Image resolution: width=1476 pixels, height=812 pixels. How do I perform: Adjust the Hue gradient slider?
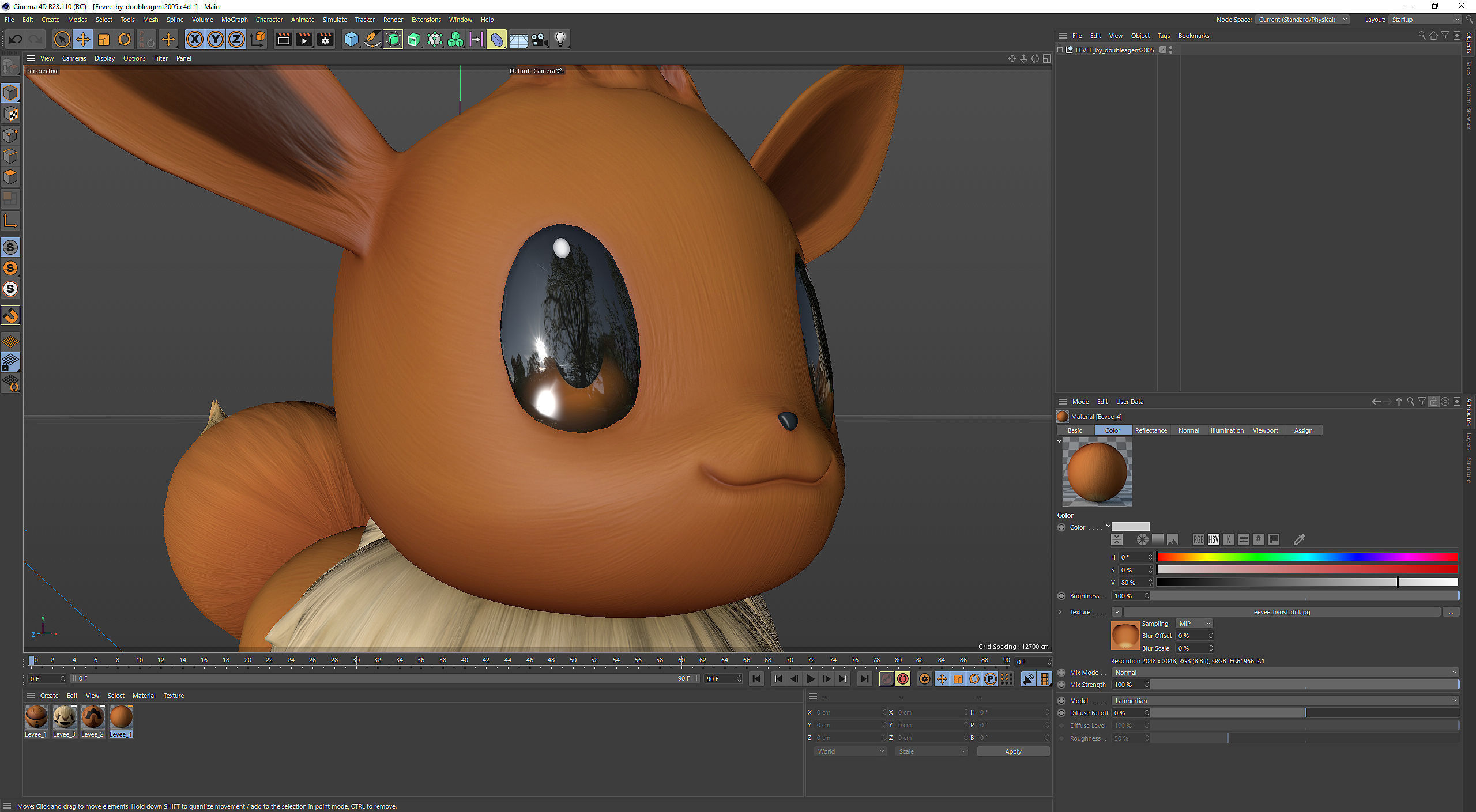pyautogui.click(x=1307, y=557)
